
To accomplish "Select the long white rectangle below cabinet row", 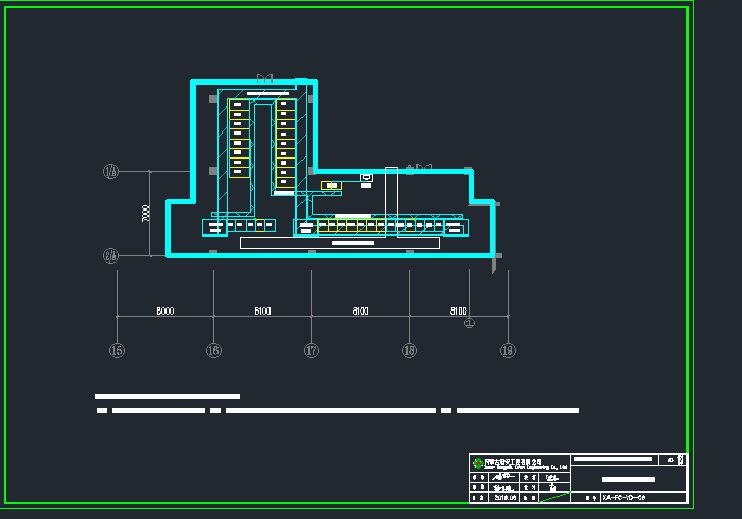I will (x=339, y=243).
